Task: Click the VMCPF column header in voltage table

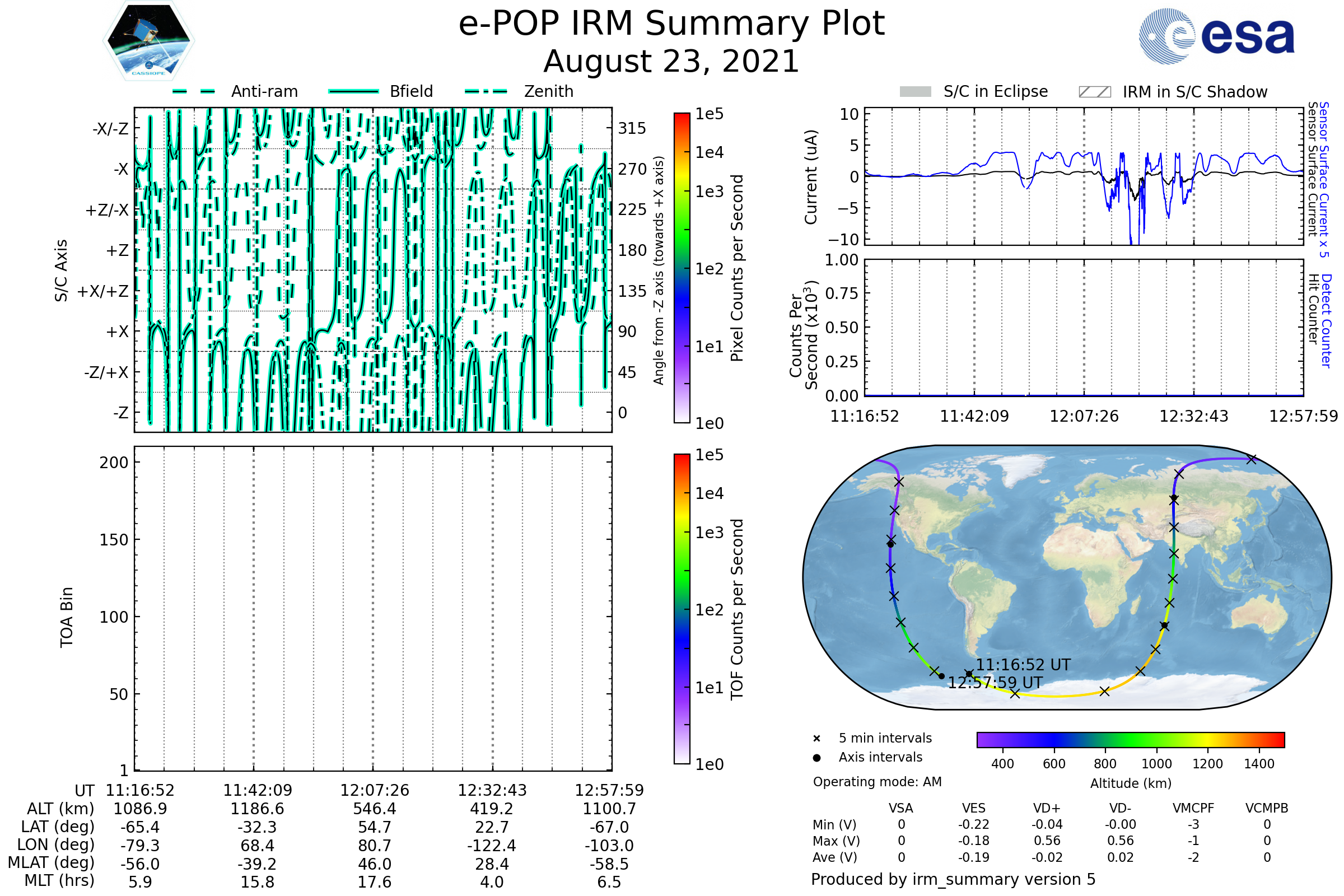Action: click(x=1193, y=809)
